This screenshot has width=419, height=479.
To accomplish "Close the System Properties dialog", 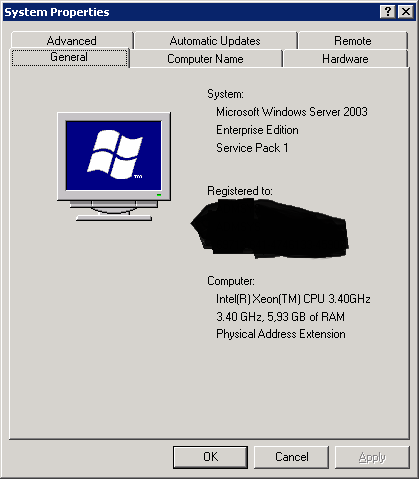I will click(406, 12).
